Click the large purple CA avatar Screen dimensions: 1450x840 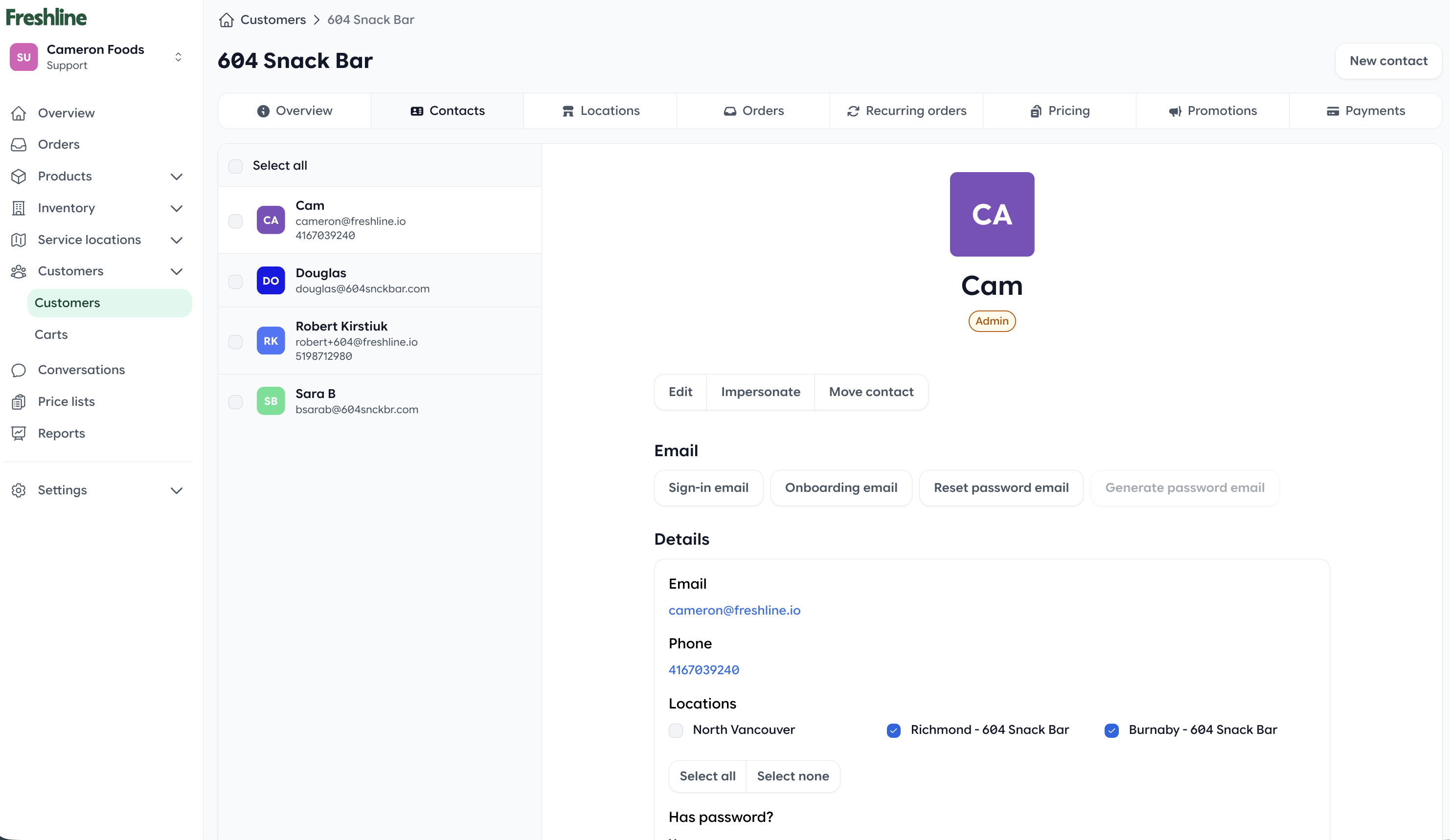coord(992,215)
